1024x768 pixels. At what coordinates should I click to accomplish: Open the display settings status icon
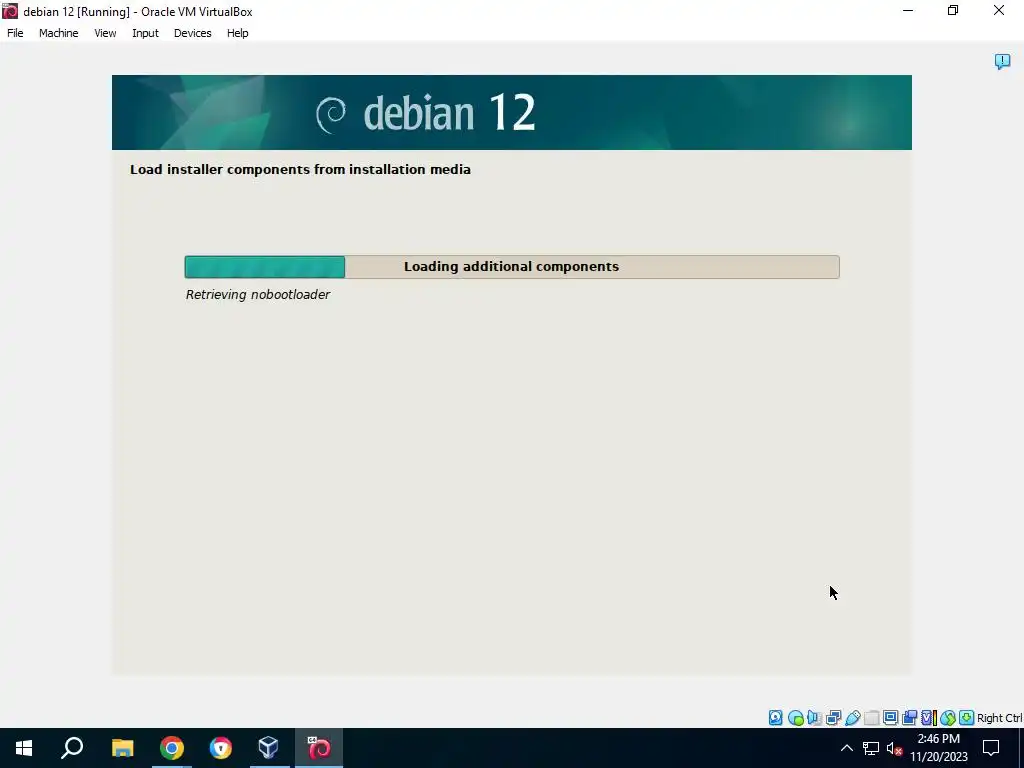click(x=890, y=718)
